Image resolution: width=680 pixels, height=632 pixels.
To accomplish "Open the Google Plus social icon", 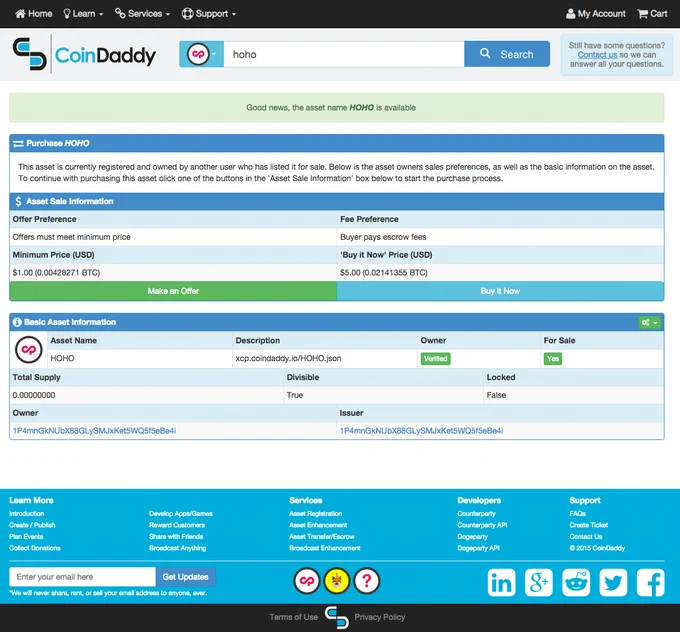I will coord(539,583).
